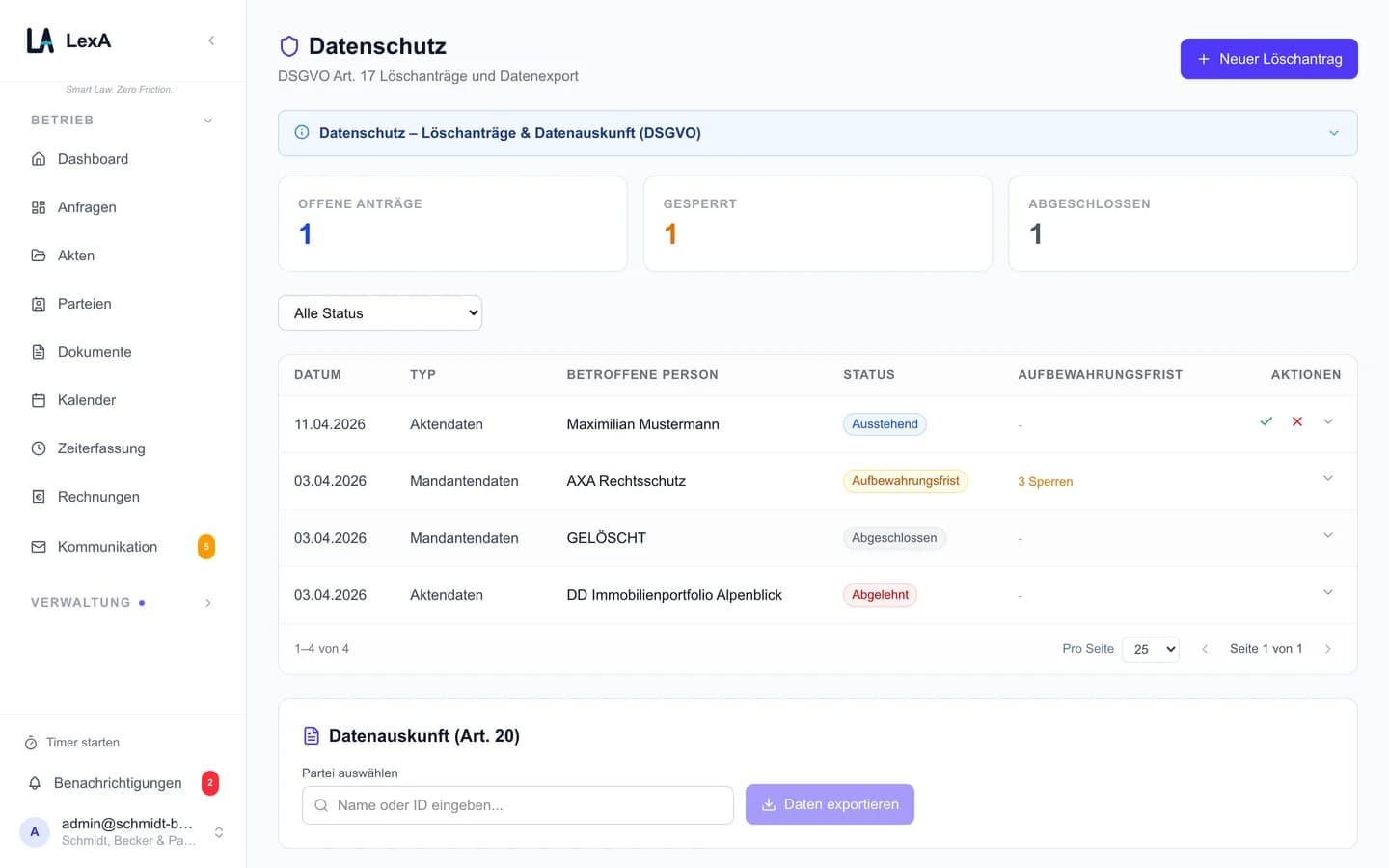1389x868 pixels.
Task: Click the Partei Name oder ID field
Action: point(518,805)
